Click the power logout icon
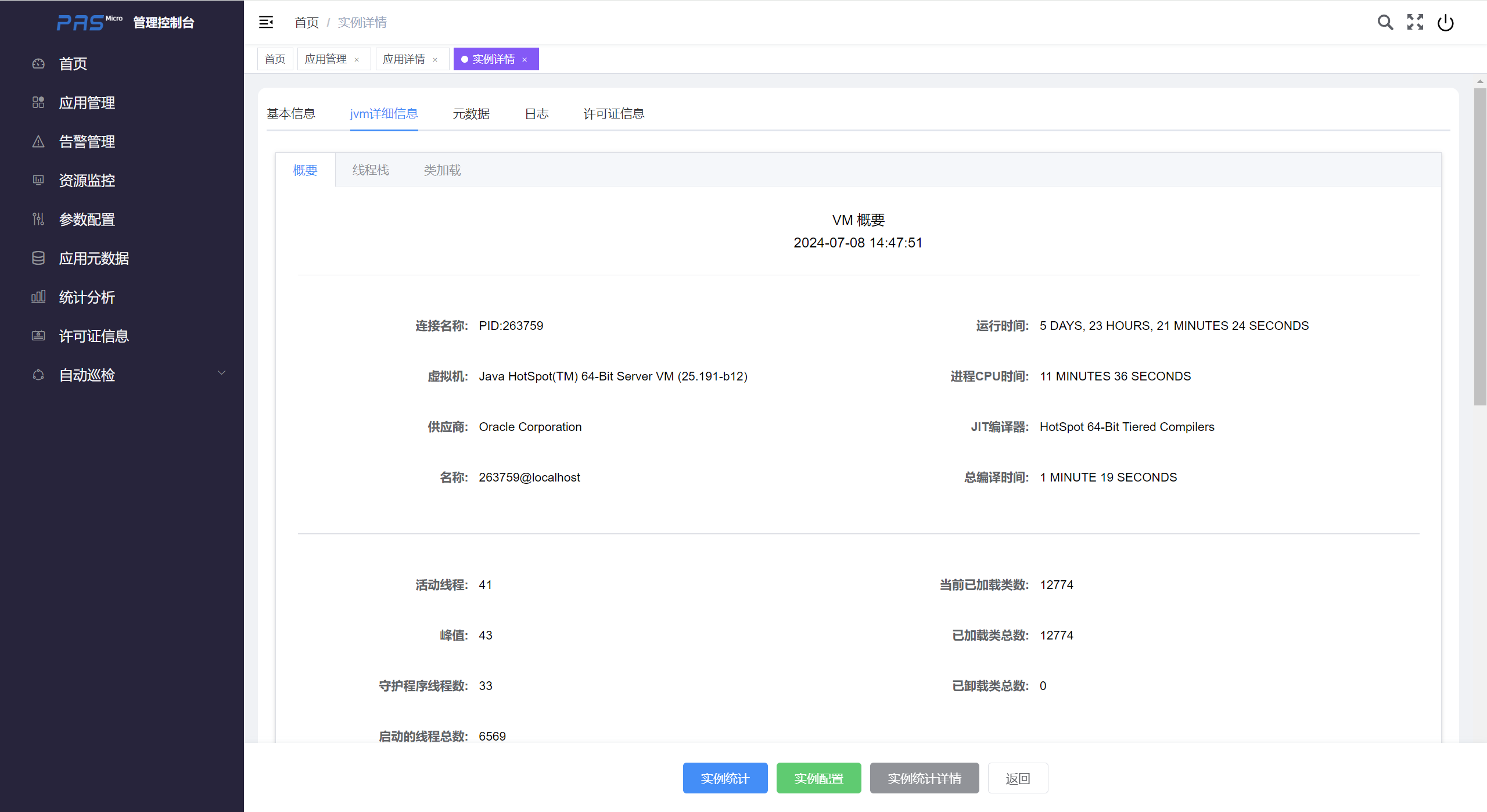 [x=1445, y=23]
